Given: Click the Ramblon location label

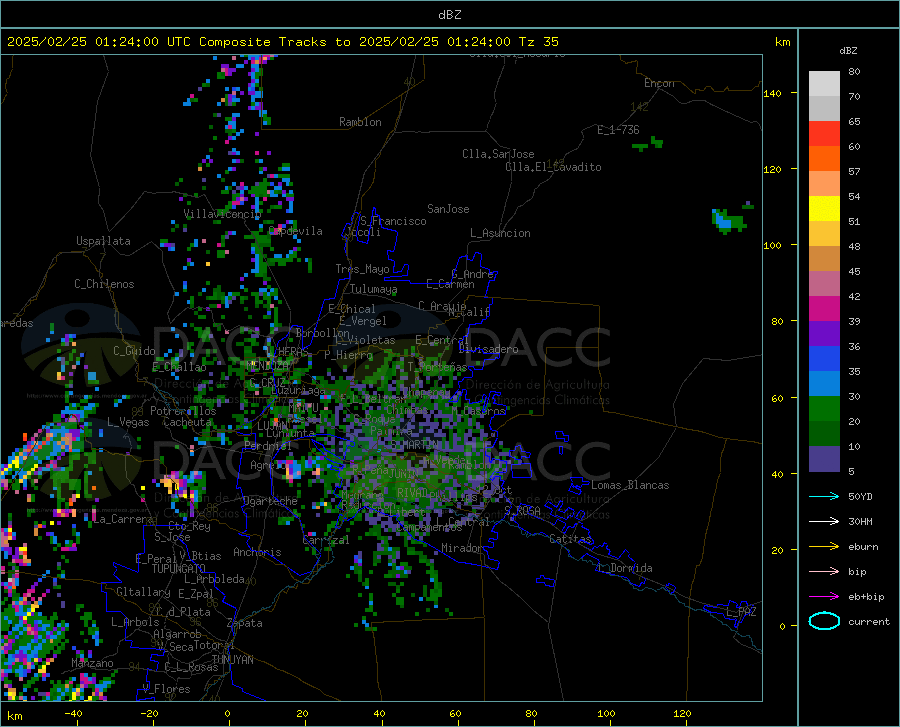Looking at the screenshot, I should [360, 122].
